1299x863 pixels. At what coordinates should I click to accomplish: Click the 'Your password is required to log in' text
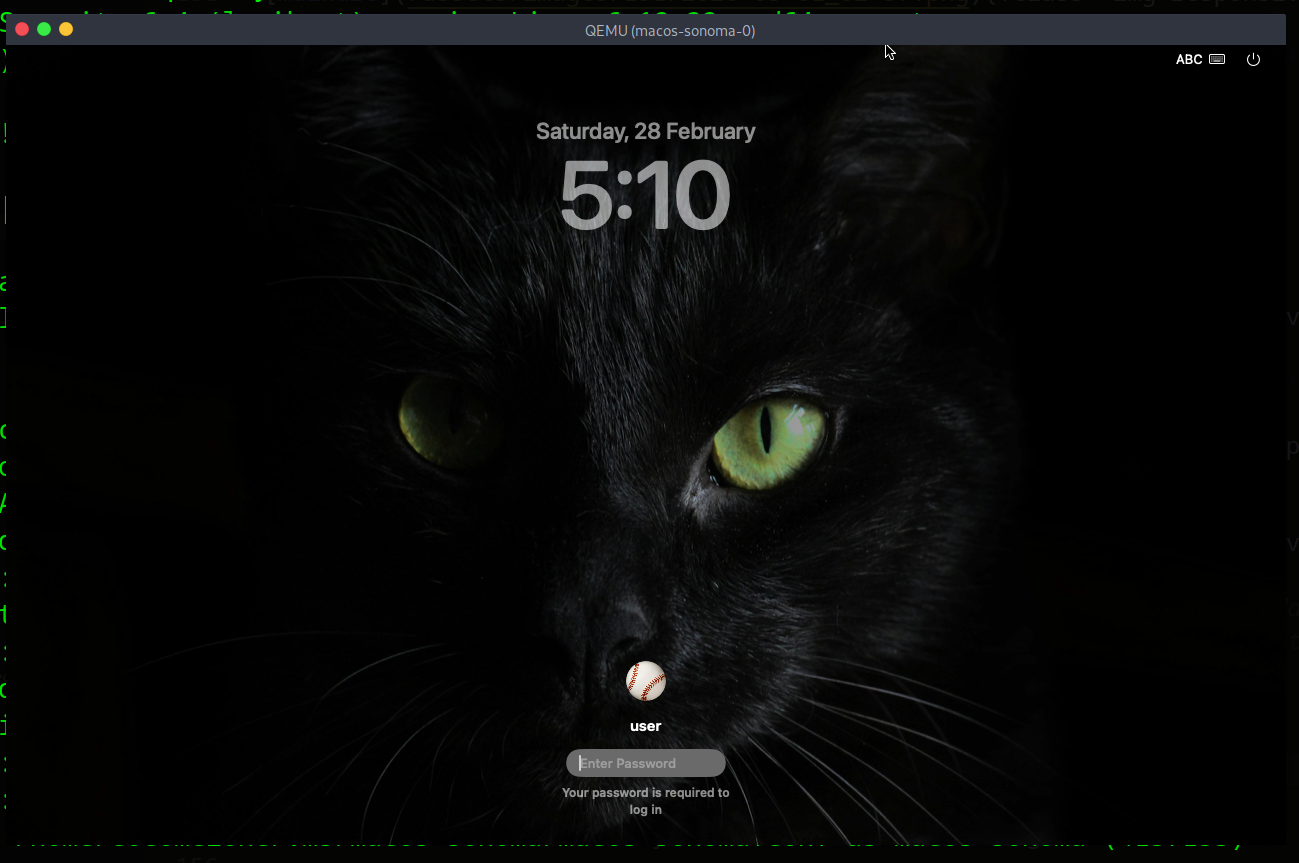(x=645, y=800)
